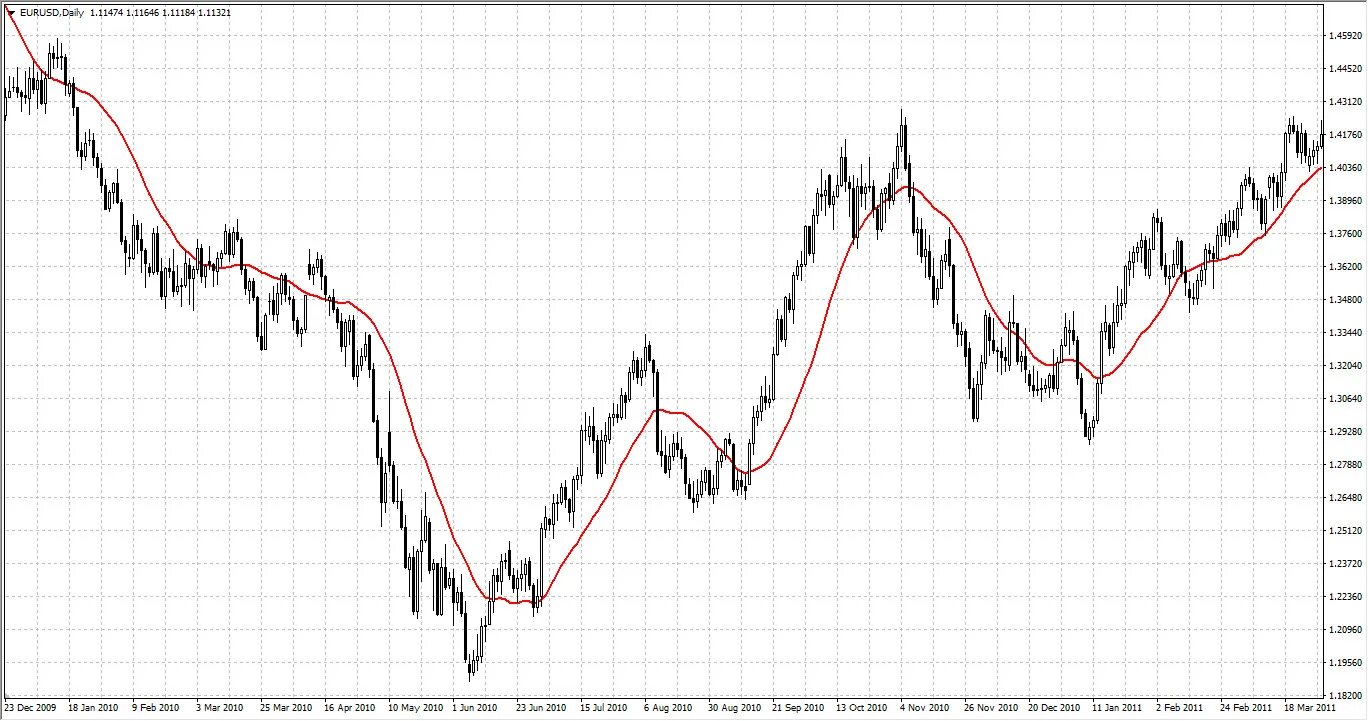Click the 1.27880 price label
The image size is (1368, 721).
click(x=1345, y=465)
